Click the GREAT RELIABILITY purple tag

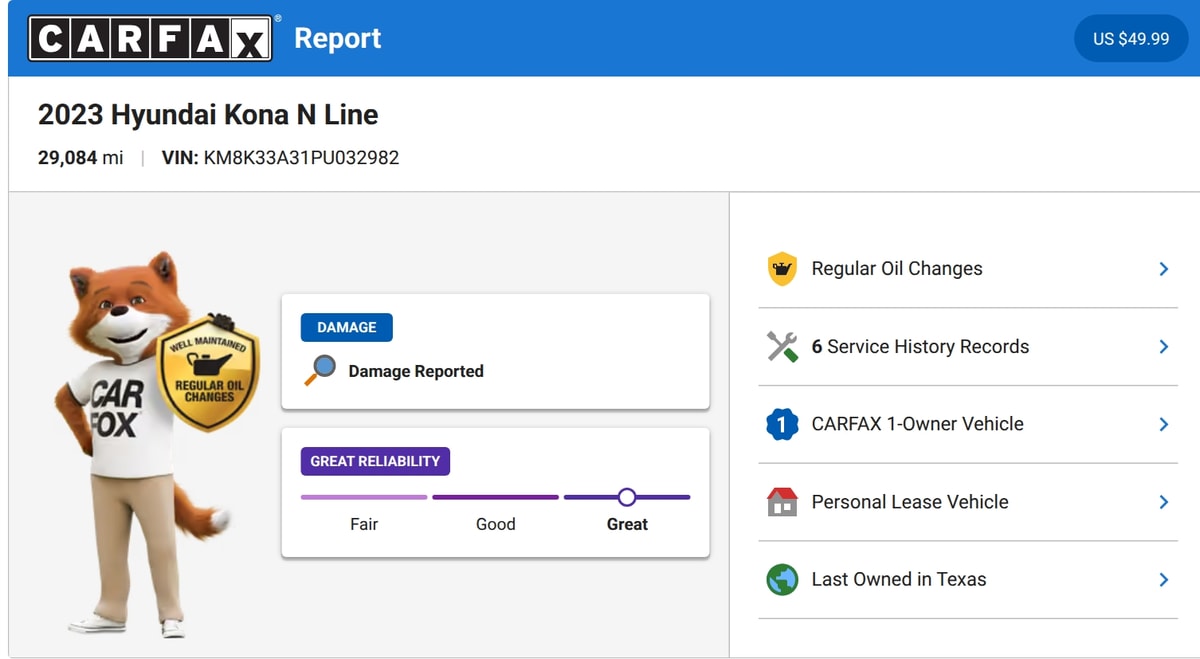[x=375, y=461]
